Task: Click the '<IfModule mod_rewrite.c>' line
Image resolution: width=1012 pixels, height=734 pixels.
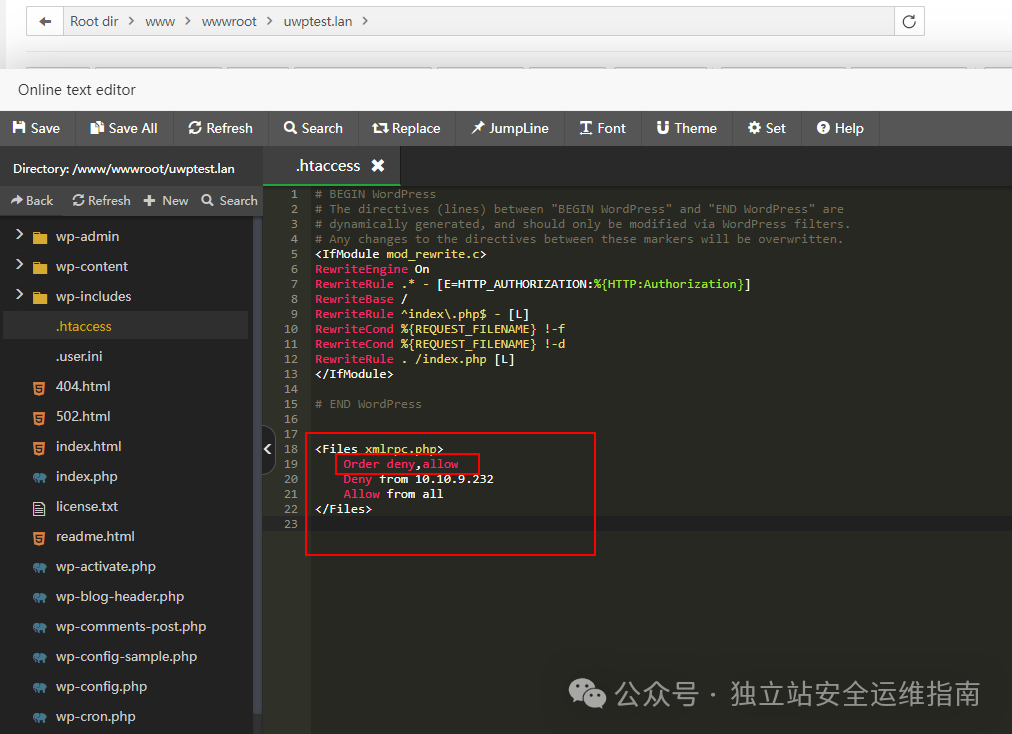Action: tap(401, 254)
